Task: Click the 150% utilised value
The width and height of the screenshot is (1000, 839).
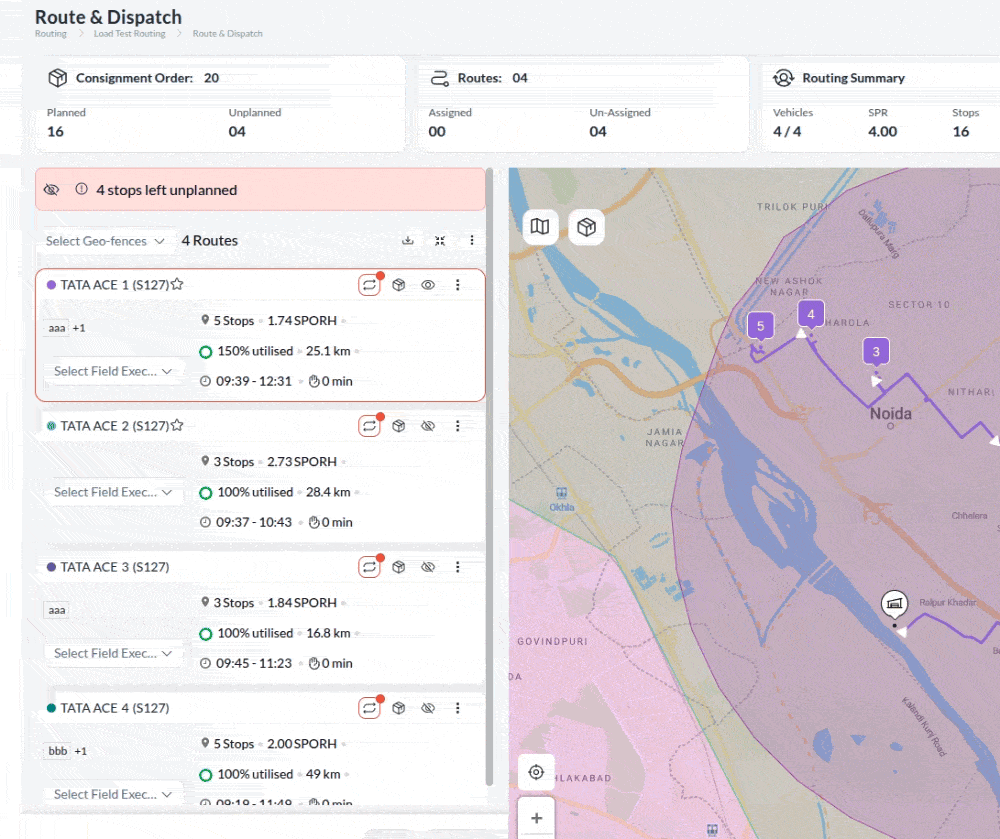Action: click(x=255, y=351)
